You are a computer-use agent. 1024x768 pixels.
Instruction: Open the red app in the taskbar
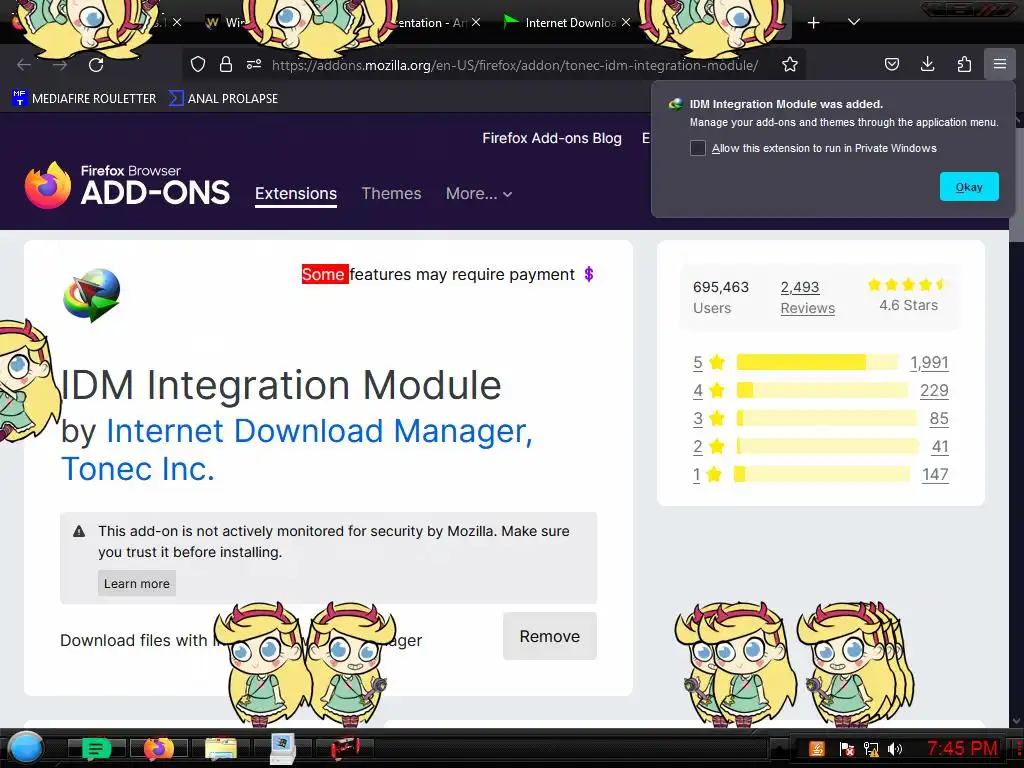(x=345, y=748)
